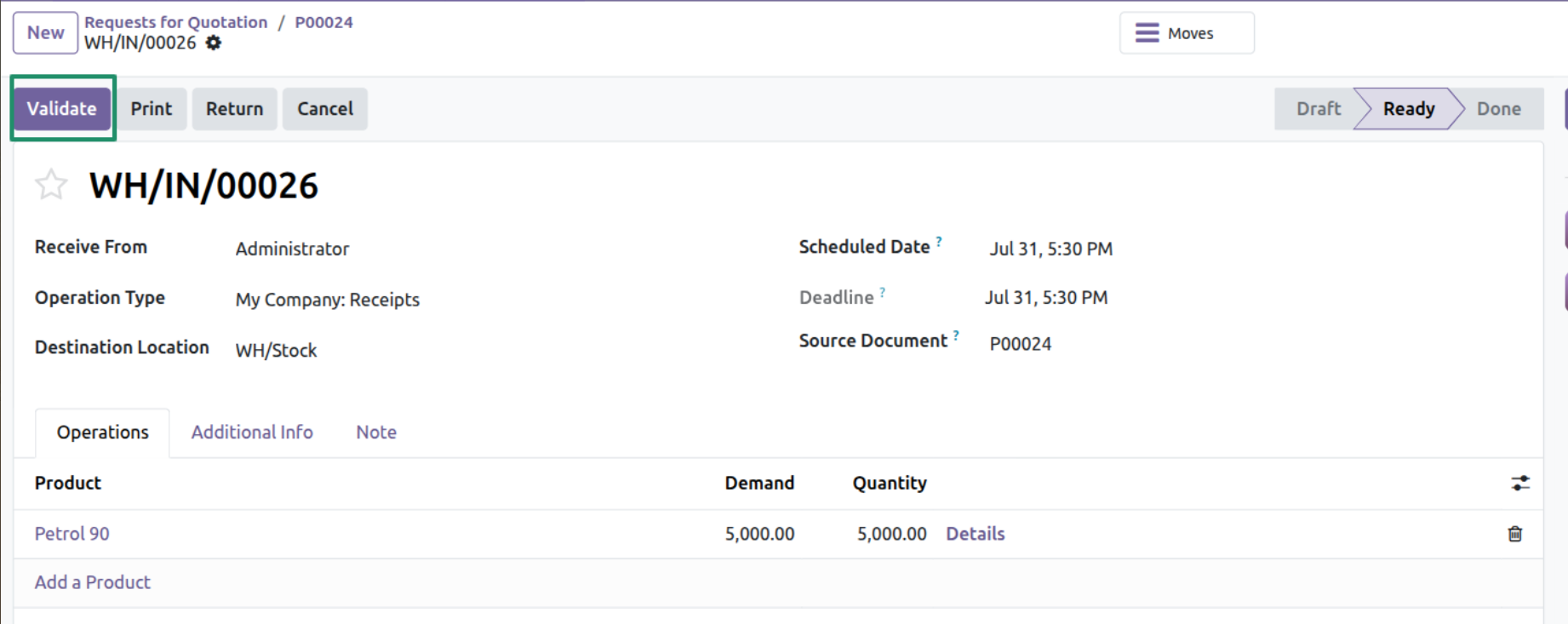Open the gear settings icon beside WH/IN/00026
This screenshot has height=624, width=1568.
[214, 43]
